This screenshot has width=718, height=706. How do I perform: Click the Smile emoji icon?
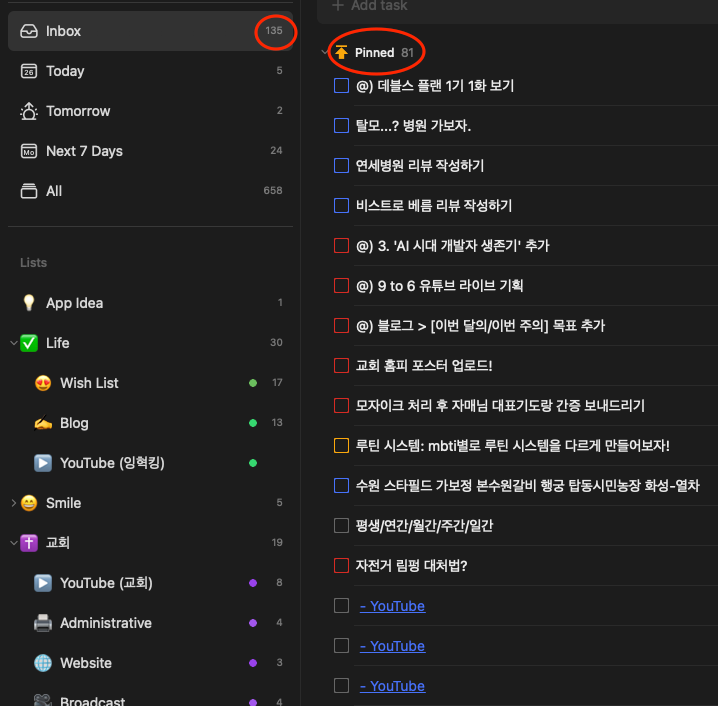click(x=29, y=503)
